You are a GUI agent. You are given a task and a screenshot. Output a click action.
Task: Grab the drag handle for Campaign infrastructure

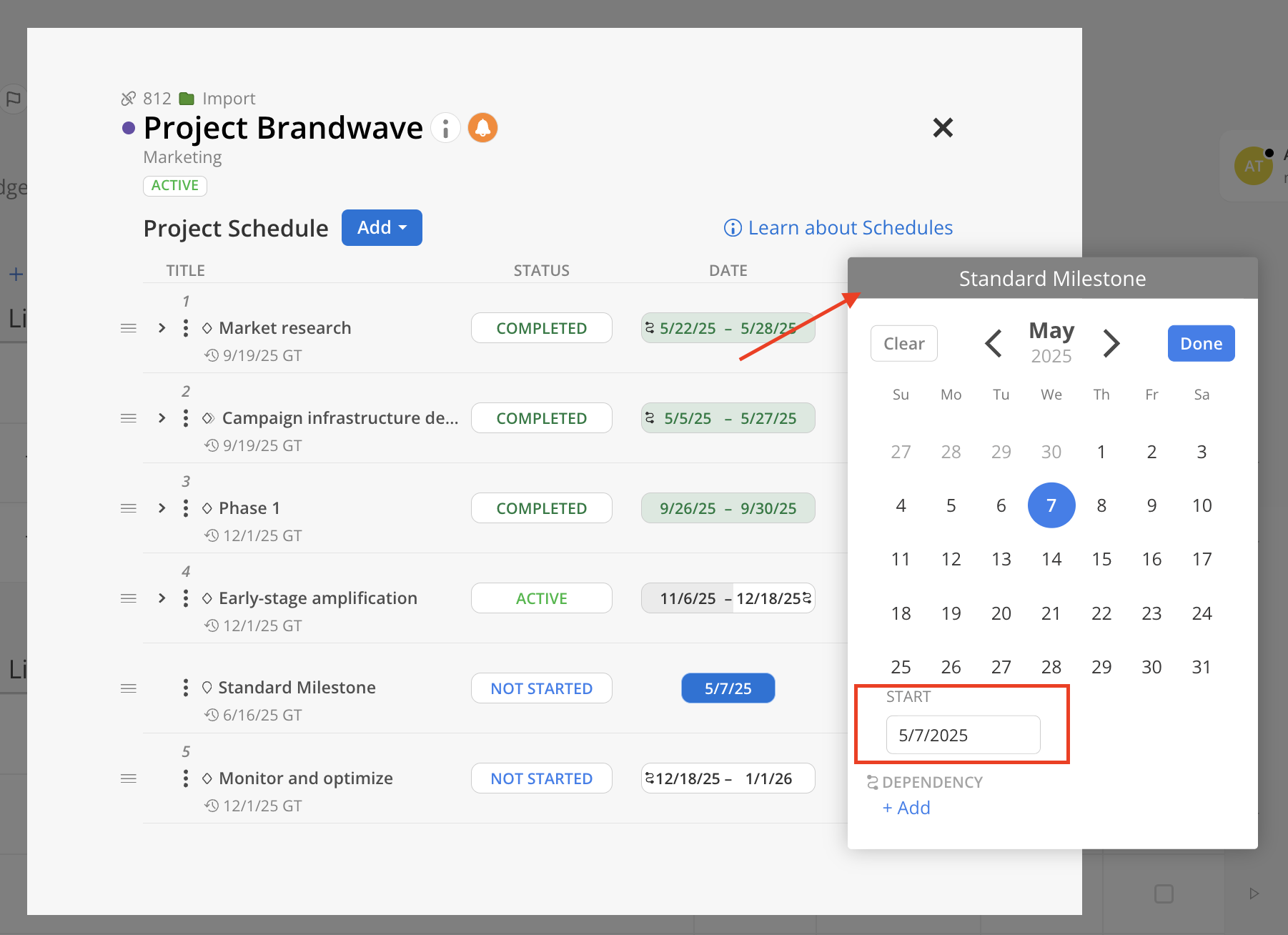129,418
